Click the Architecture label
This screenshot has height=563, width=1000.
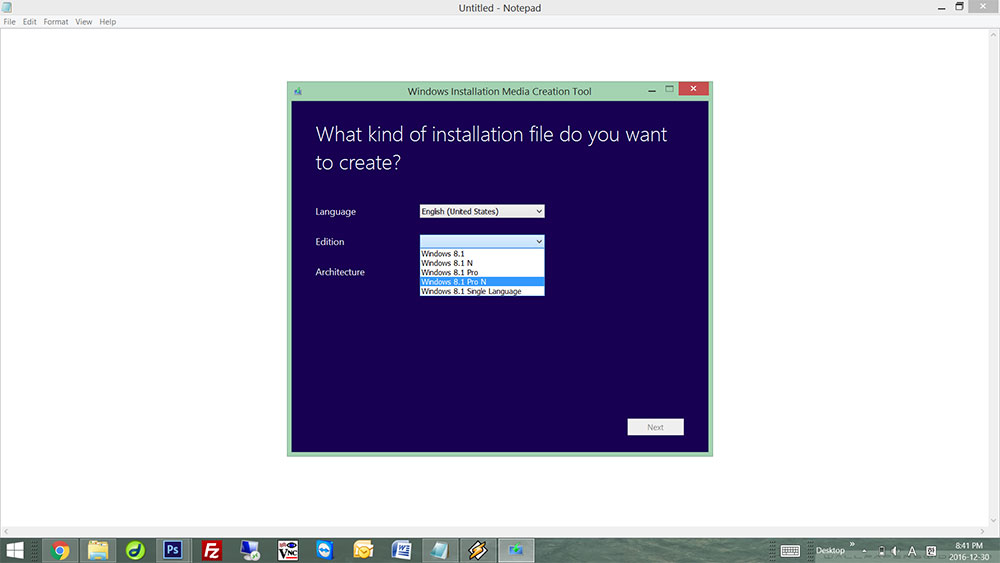(340, 272)
